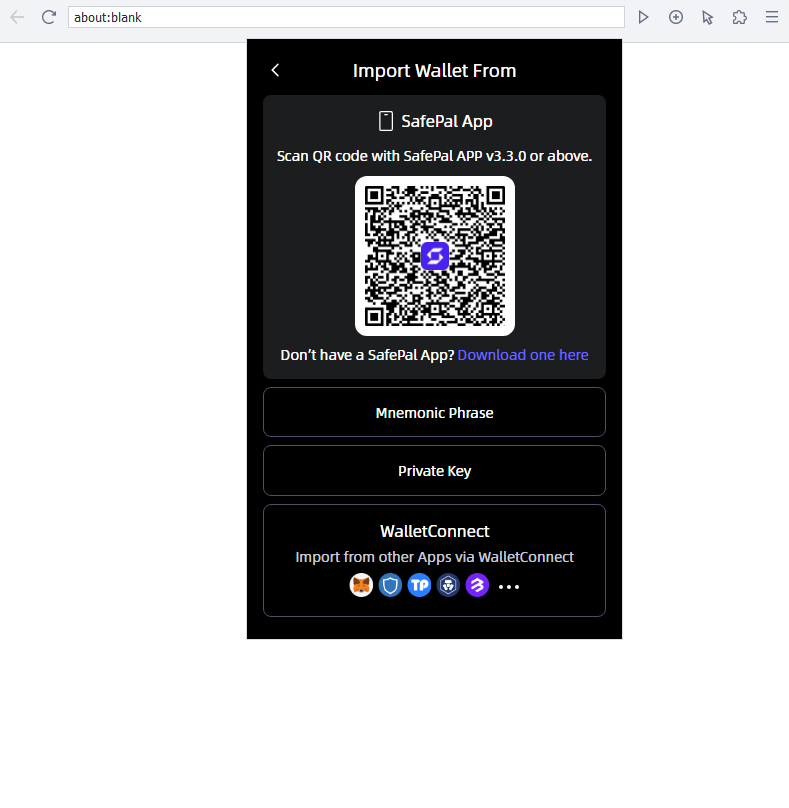This screenshot has height=808, width=789.
Task: Go back using the left chevron arrow
Action: pyautogui.click(x=275, y=70)
